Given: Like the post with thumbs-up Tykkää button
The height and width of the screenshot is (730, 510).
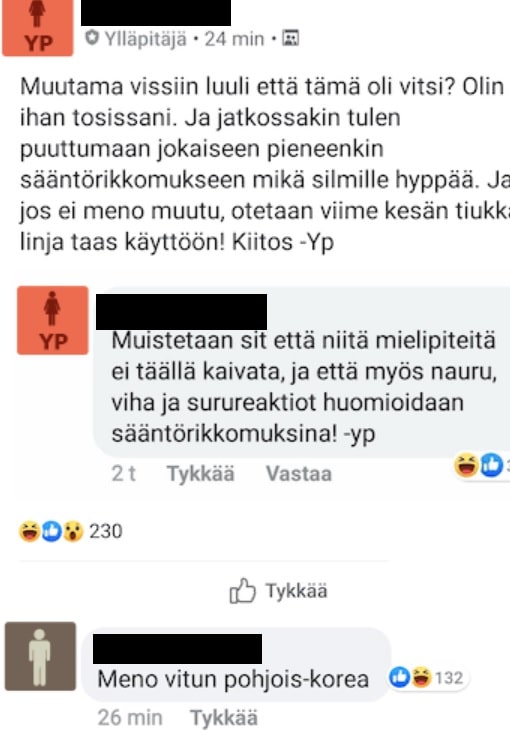Looking at the screenshot, I should (278, 591).
